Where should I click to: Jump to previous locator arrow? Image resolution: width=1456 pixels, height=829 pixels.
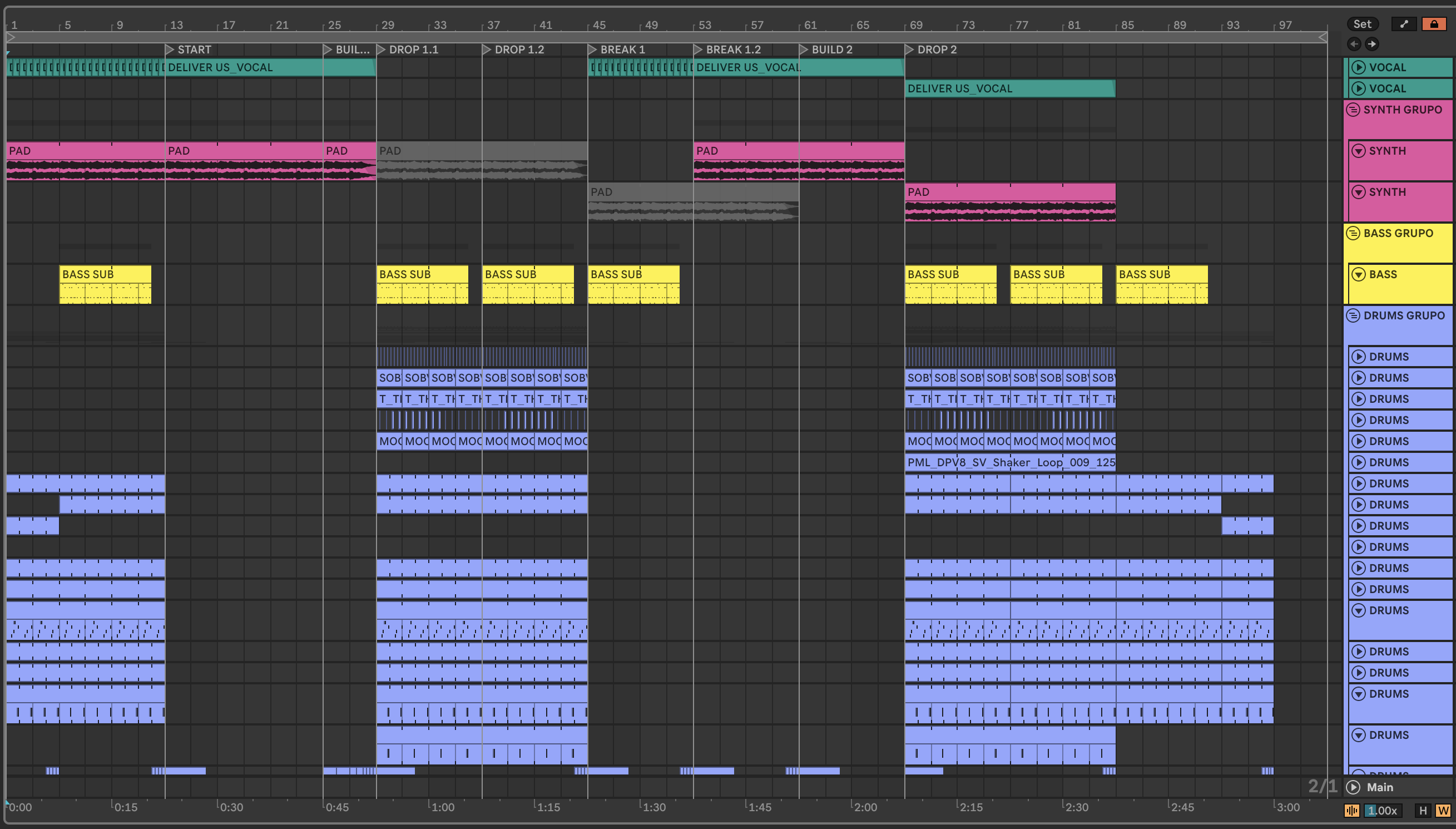pyautogui.click(x=1354, y=44)
